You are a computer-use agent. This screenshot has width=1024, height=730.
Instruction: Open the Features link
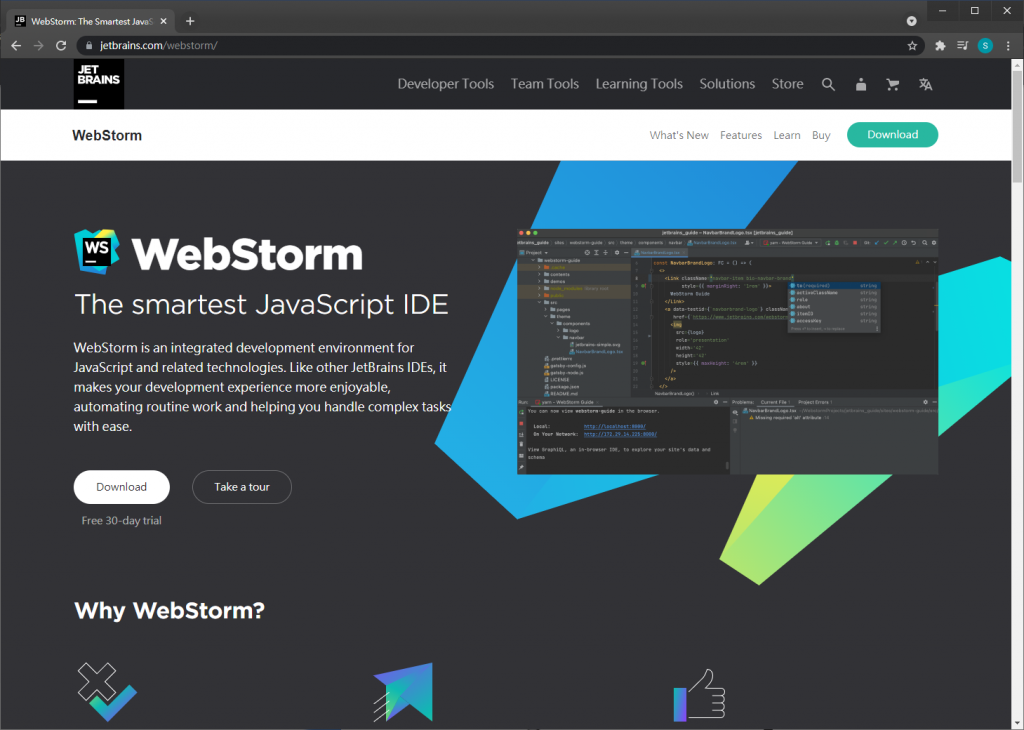click(741, 135)
